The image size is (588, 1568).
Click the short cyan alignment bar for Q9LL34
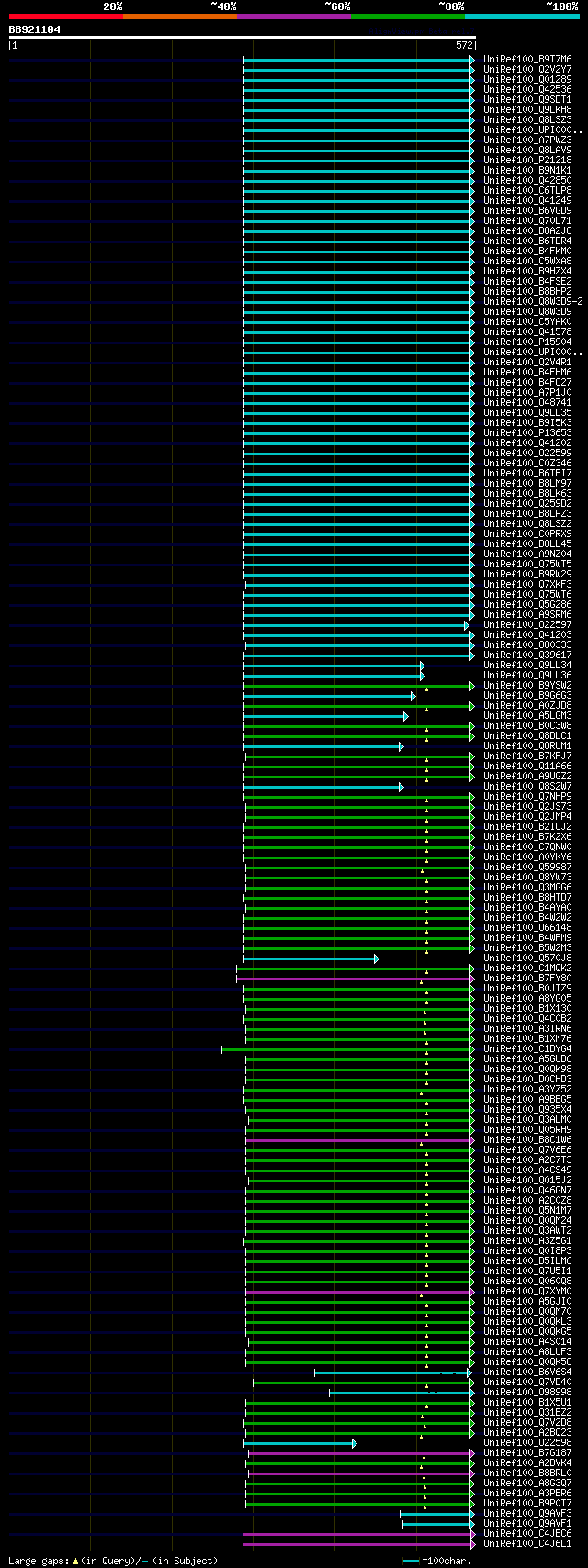click(x=334, y=666)
